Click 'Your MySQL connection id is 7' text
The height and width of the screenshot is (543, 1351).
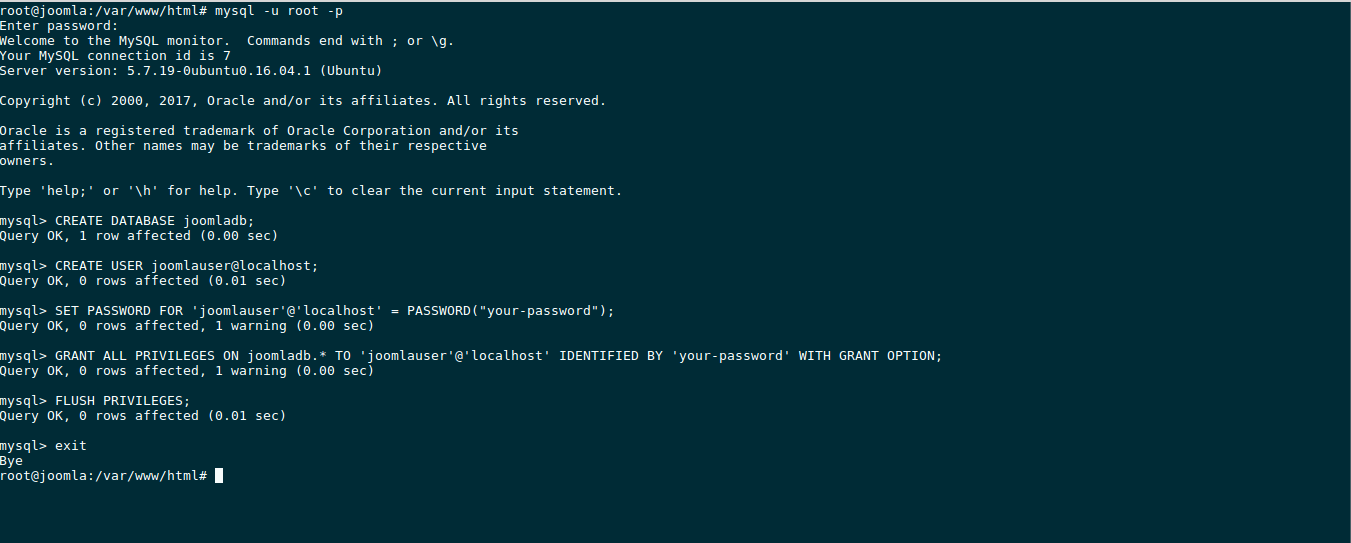click(115, 56)
